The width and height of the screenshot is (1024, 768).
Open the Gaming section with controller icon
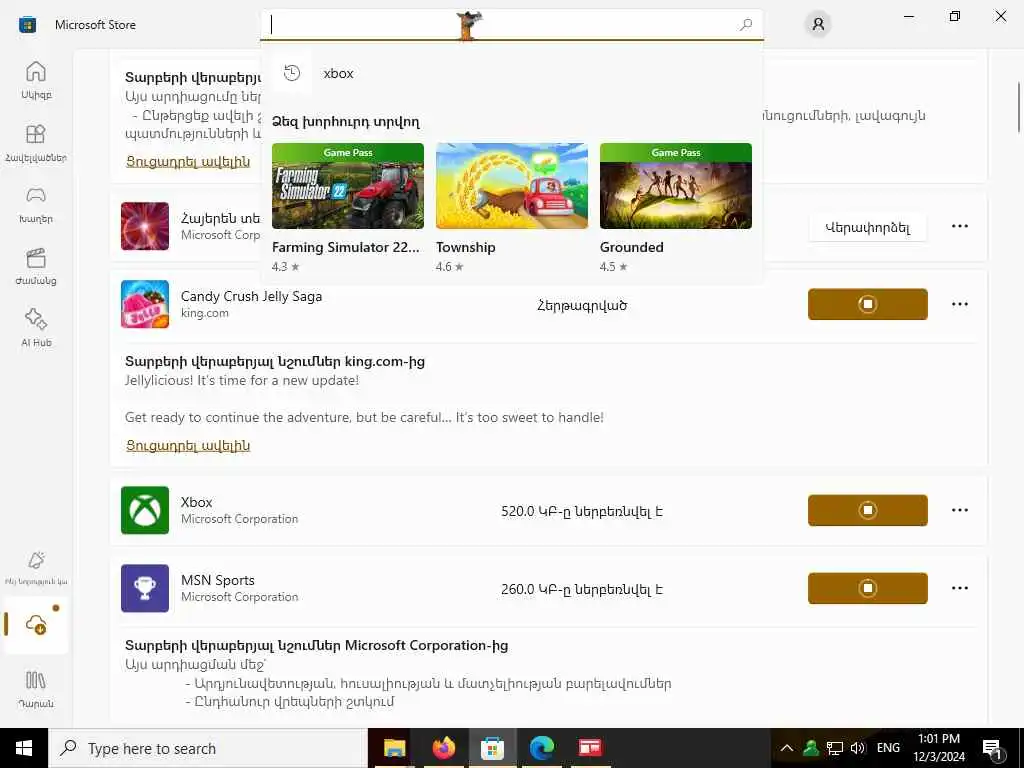pyautogui.click(x=36, y=204)
